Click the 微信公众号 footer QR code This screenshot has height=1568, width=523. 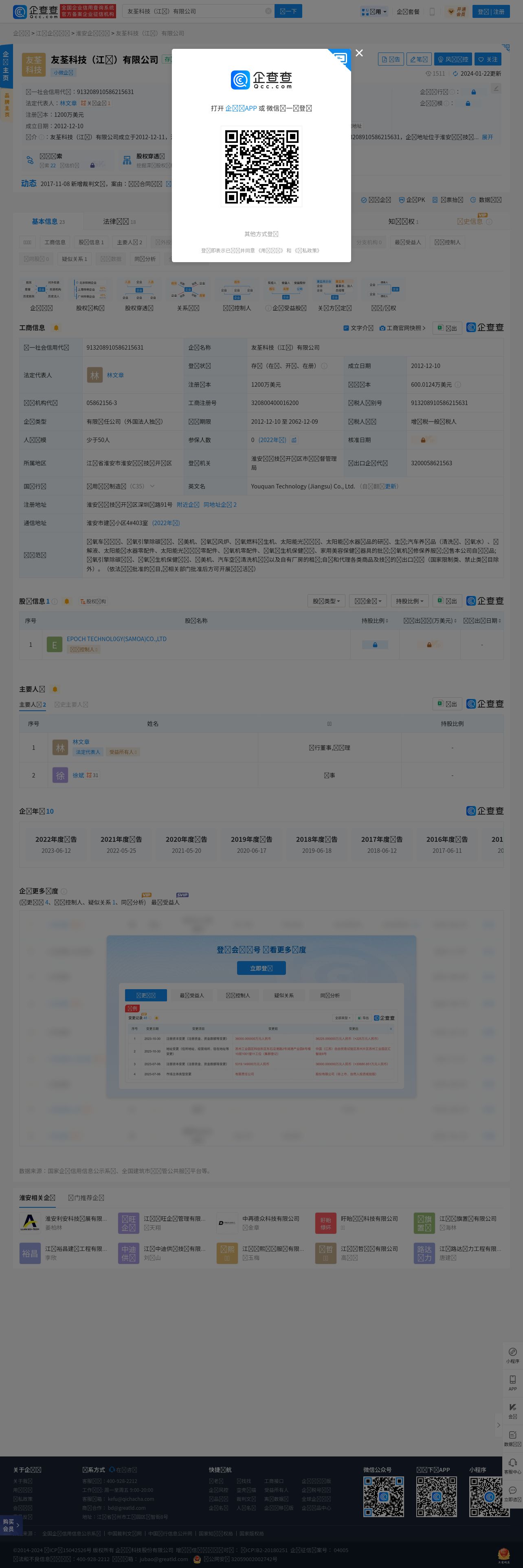384,1496
